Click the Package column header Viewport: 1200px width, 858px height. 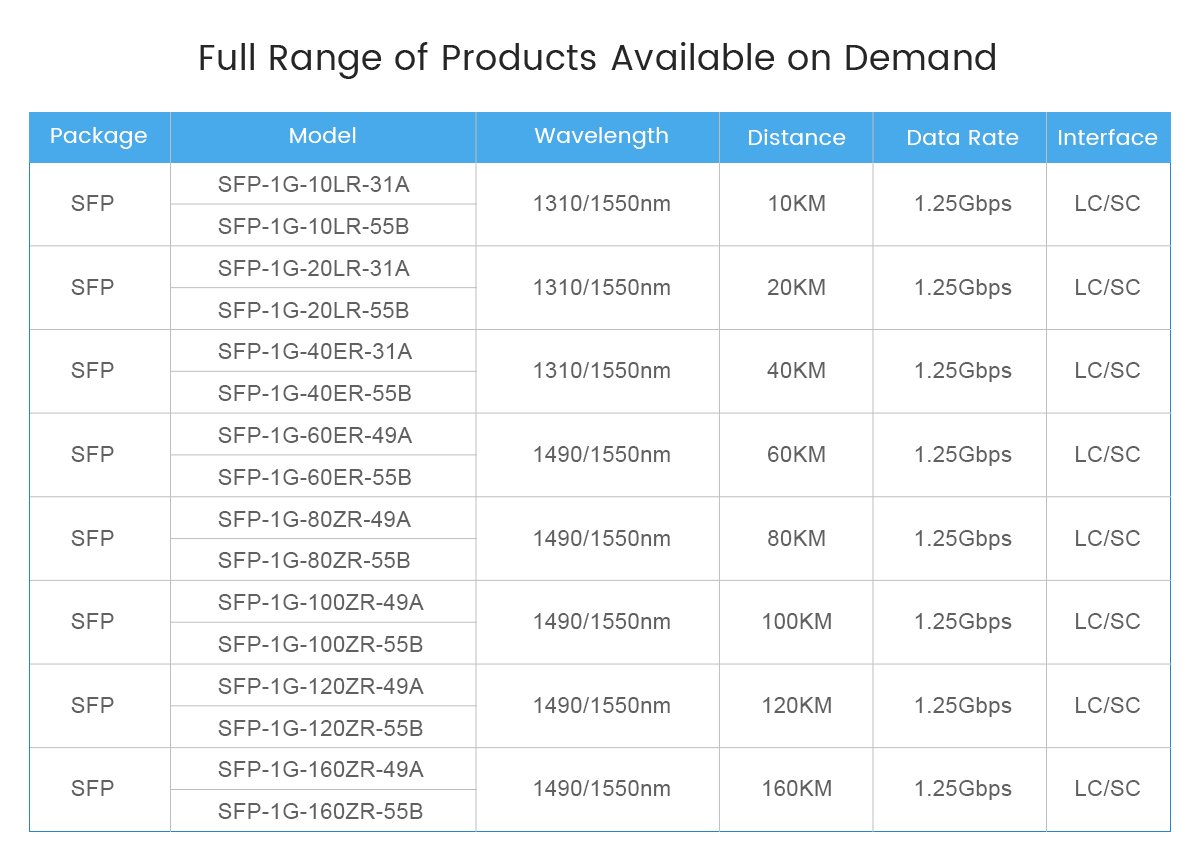click(x=99, y=137)
